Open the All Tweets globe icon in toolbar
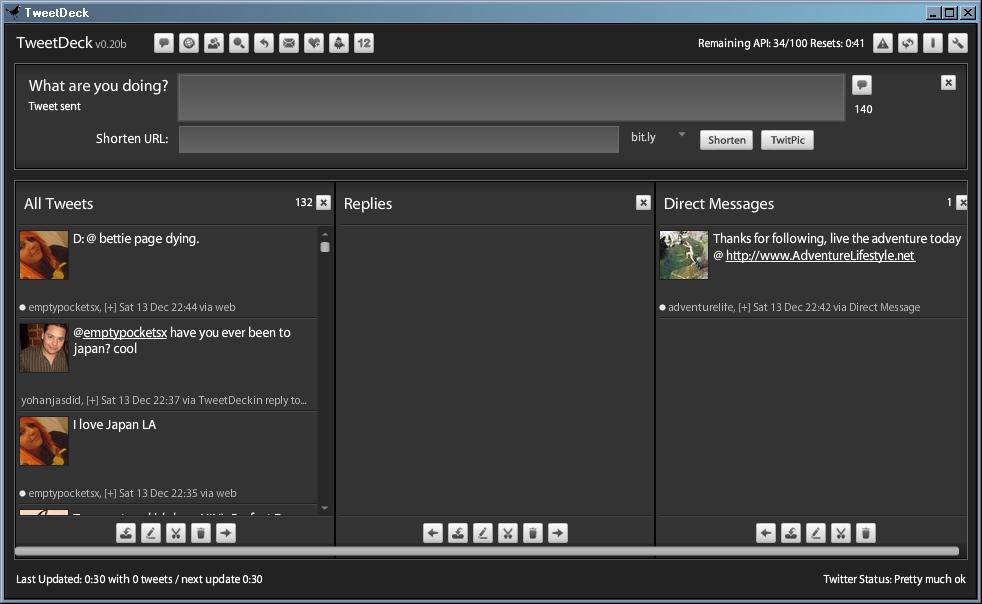 click(x=189, y=43)
